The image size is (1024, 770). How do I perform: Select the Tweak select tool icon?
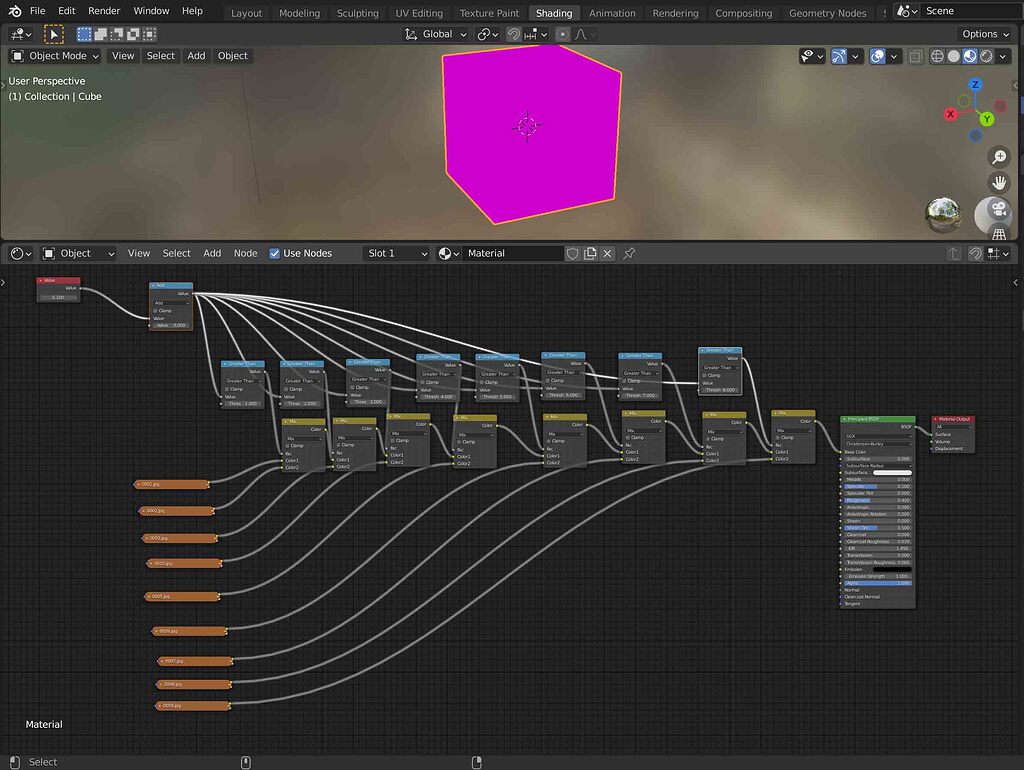(54, 34)
